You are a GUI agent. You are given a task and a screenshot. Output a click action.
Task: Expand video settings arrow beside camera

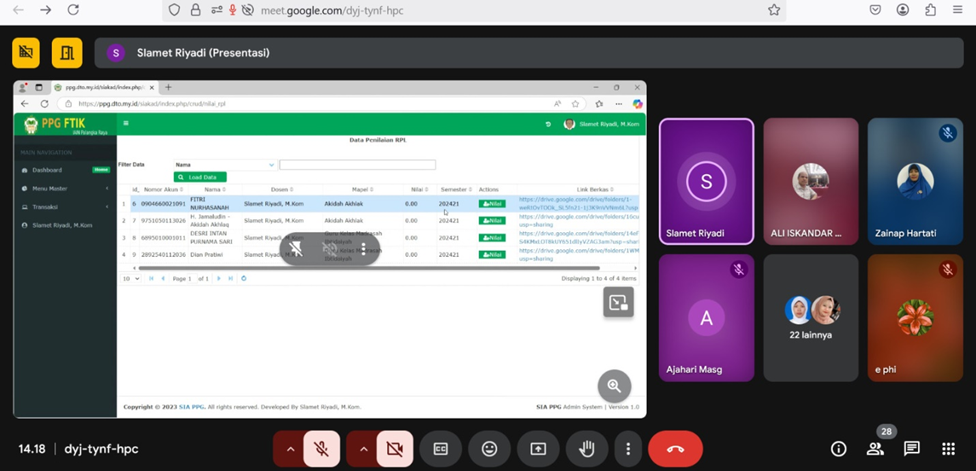point(363,449)
